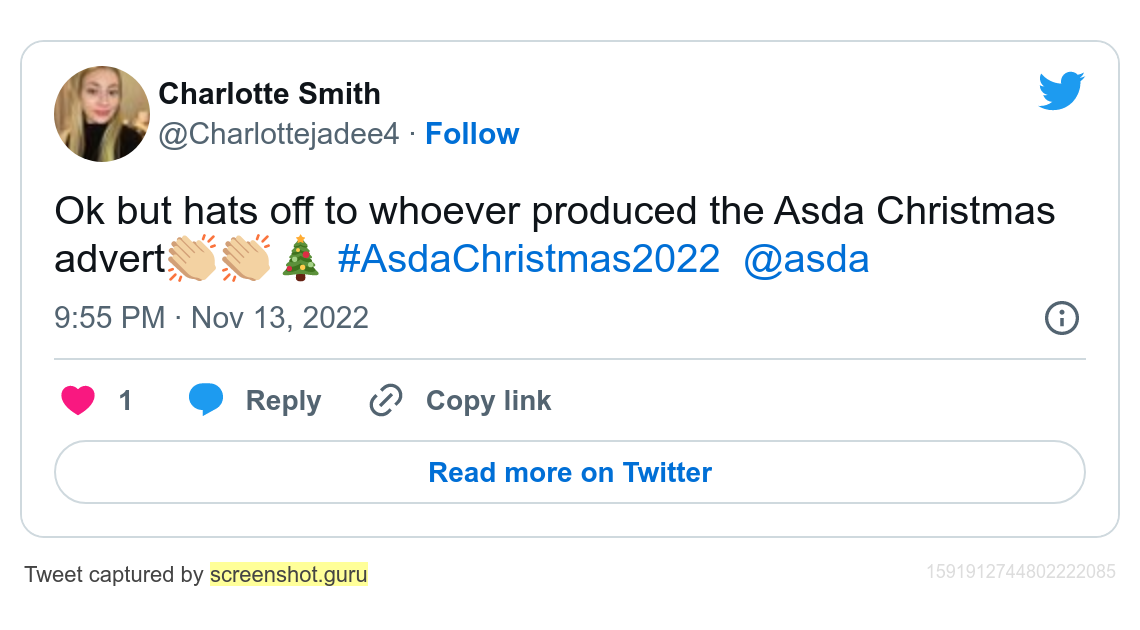Click the Twitter bird logo
Screen dimensions: 1140x630
[x=1061, y=91]
